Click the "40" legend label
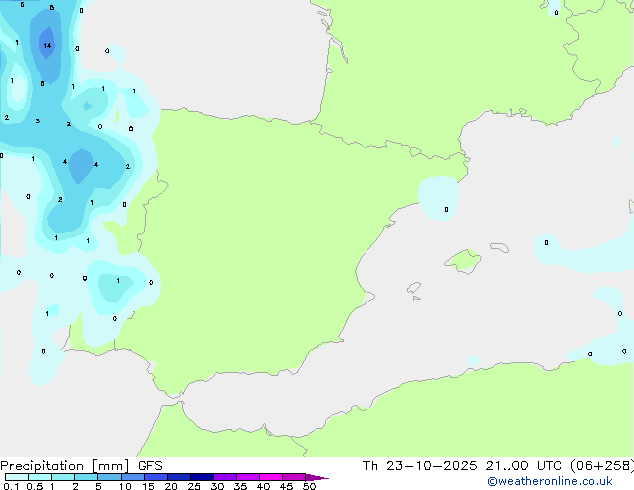 tap(263, 486)
